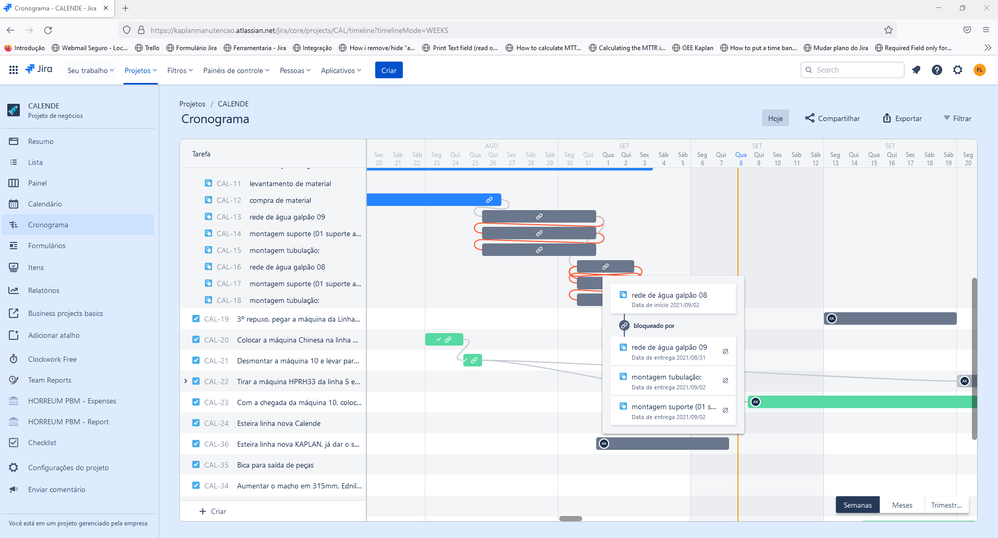Toggle the CAL-35 Bica para saída checkbox

coord(196,465)
